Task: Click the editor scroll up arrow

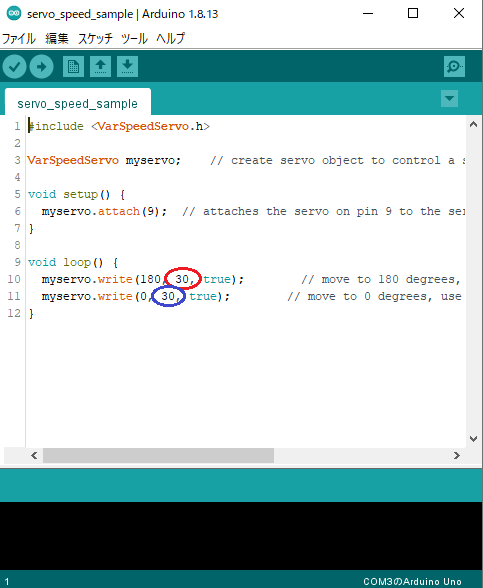Action: pos(473,124)
